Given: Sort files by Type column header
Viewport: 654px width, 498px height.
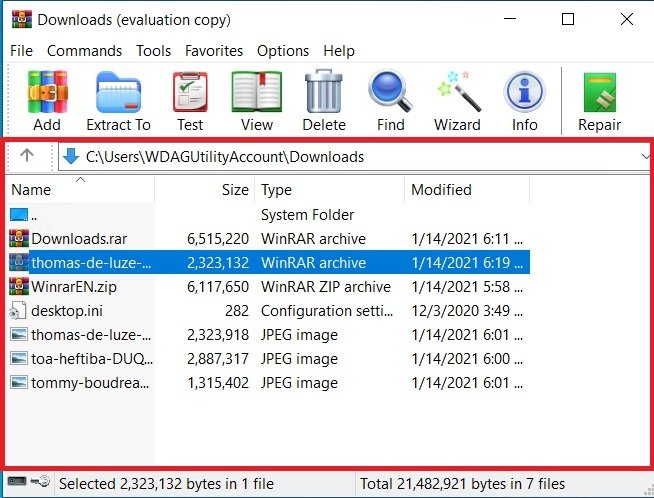Looking at the screenshot, I should click(x=330, y=190).
